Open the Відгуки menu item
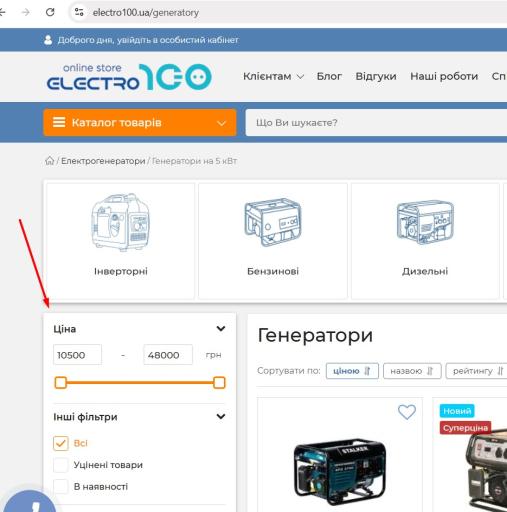 click(376, 76)
